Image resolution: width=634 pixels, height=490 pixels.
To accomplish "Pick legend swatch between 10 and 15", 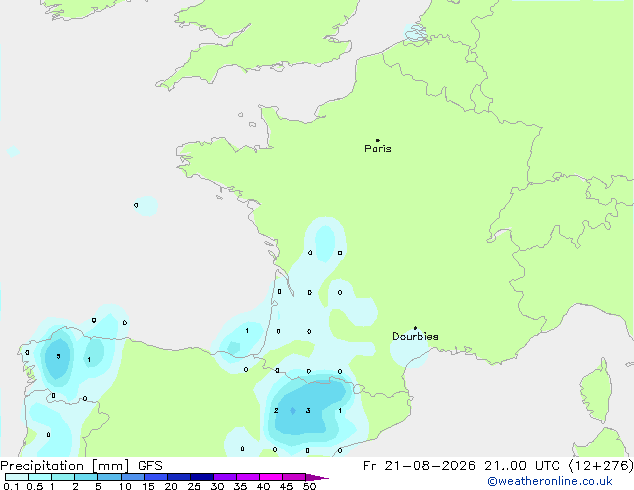I will 133,477.
